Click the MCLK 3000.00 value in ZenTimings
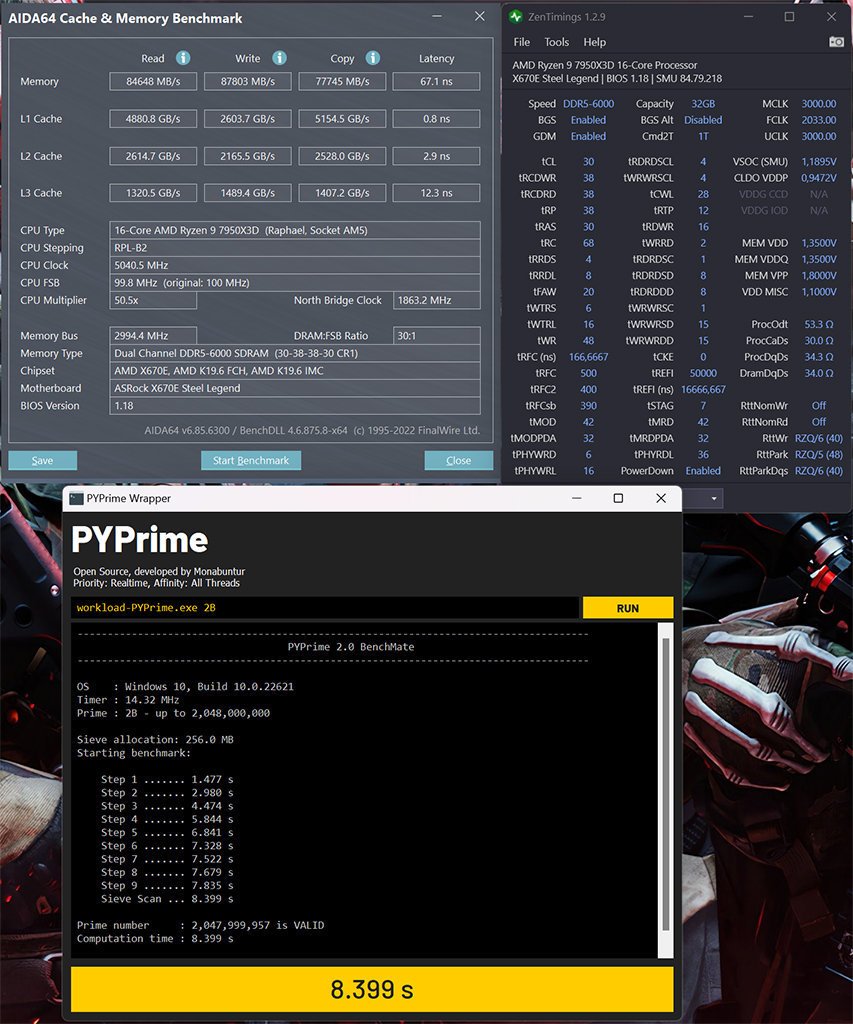853x1024 pixels. (x=819, y=104)
